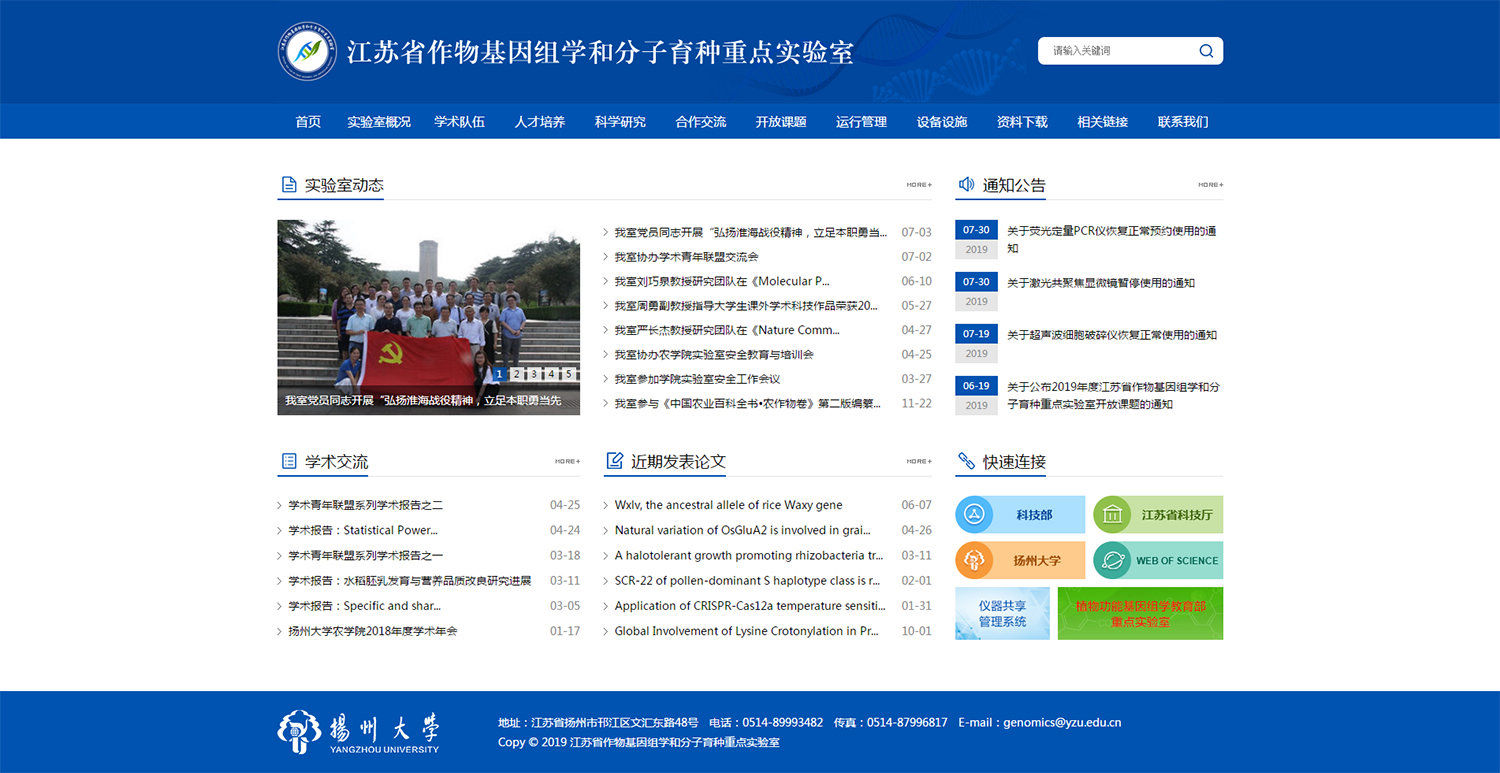Open the 实验室概况 menu item
The height and width of the screenshot is (773, 1500).
click(x=379, y=122)
